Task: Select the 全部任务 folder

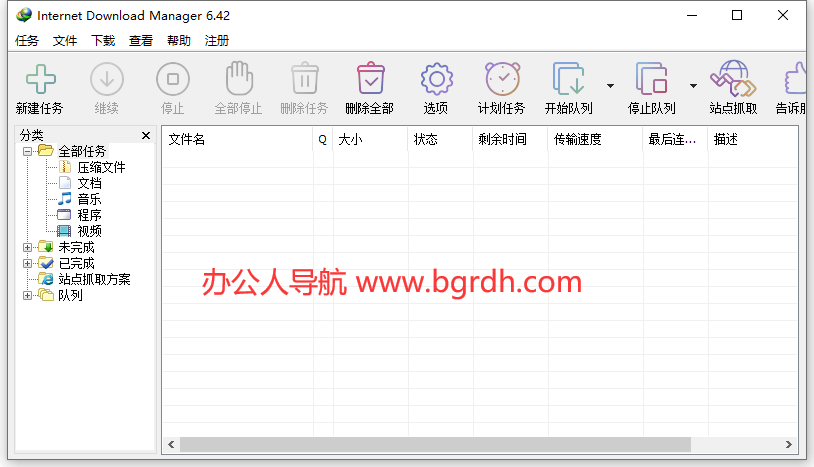Action: click(x=82, y=151)
